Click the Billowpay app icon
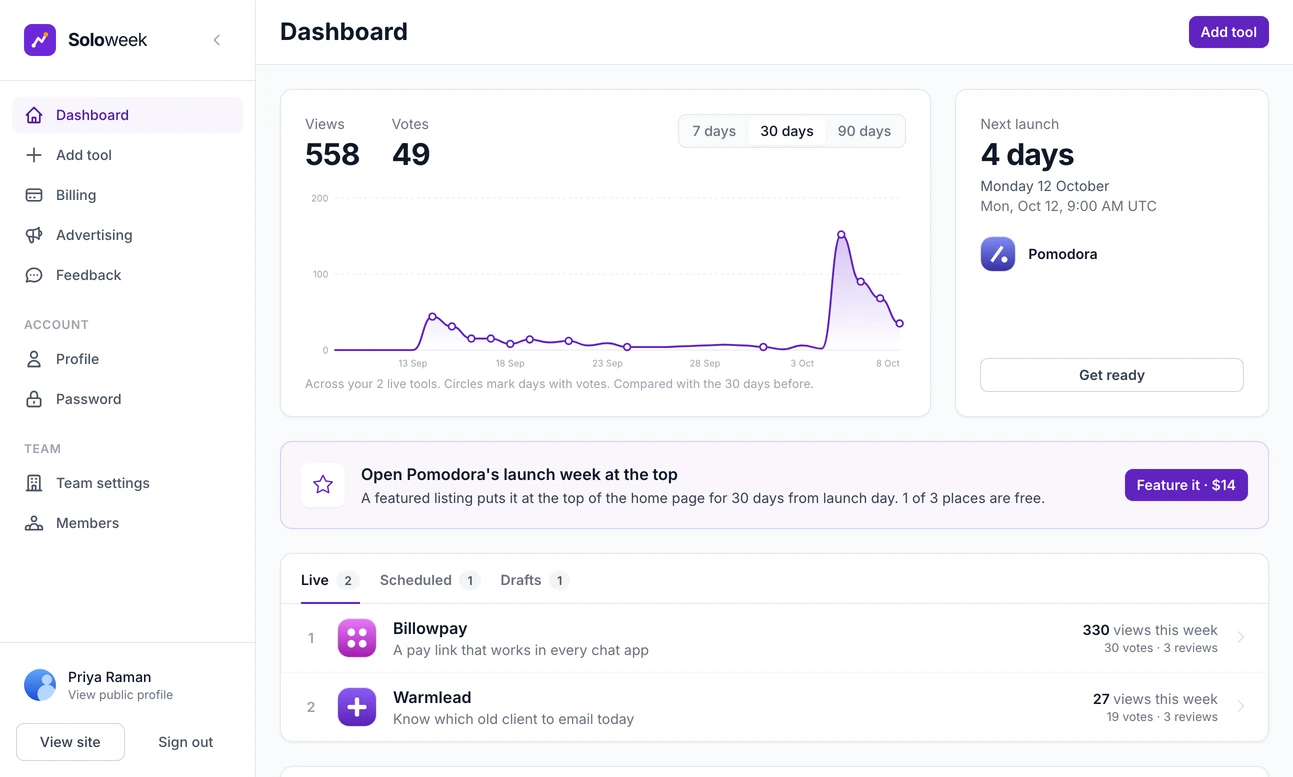 (x=357, y=638)
